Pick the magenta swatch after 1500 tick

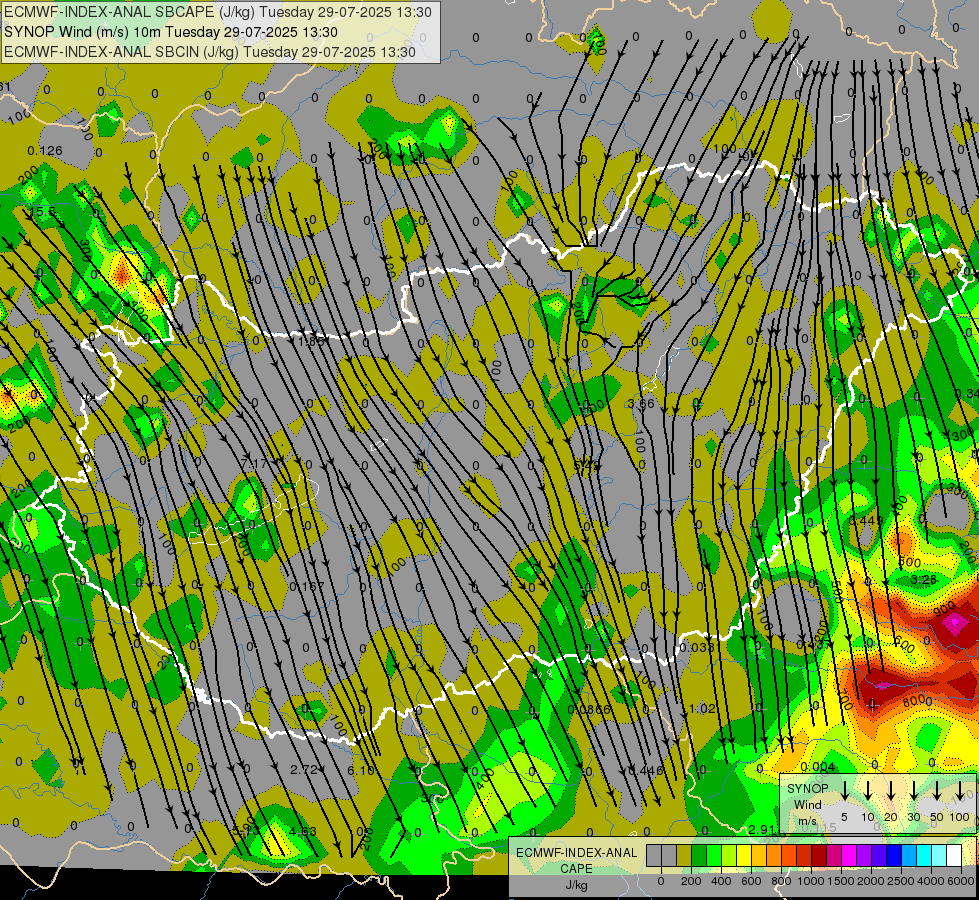[x=850, y=855]
